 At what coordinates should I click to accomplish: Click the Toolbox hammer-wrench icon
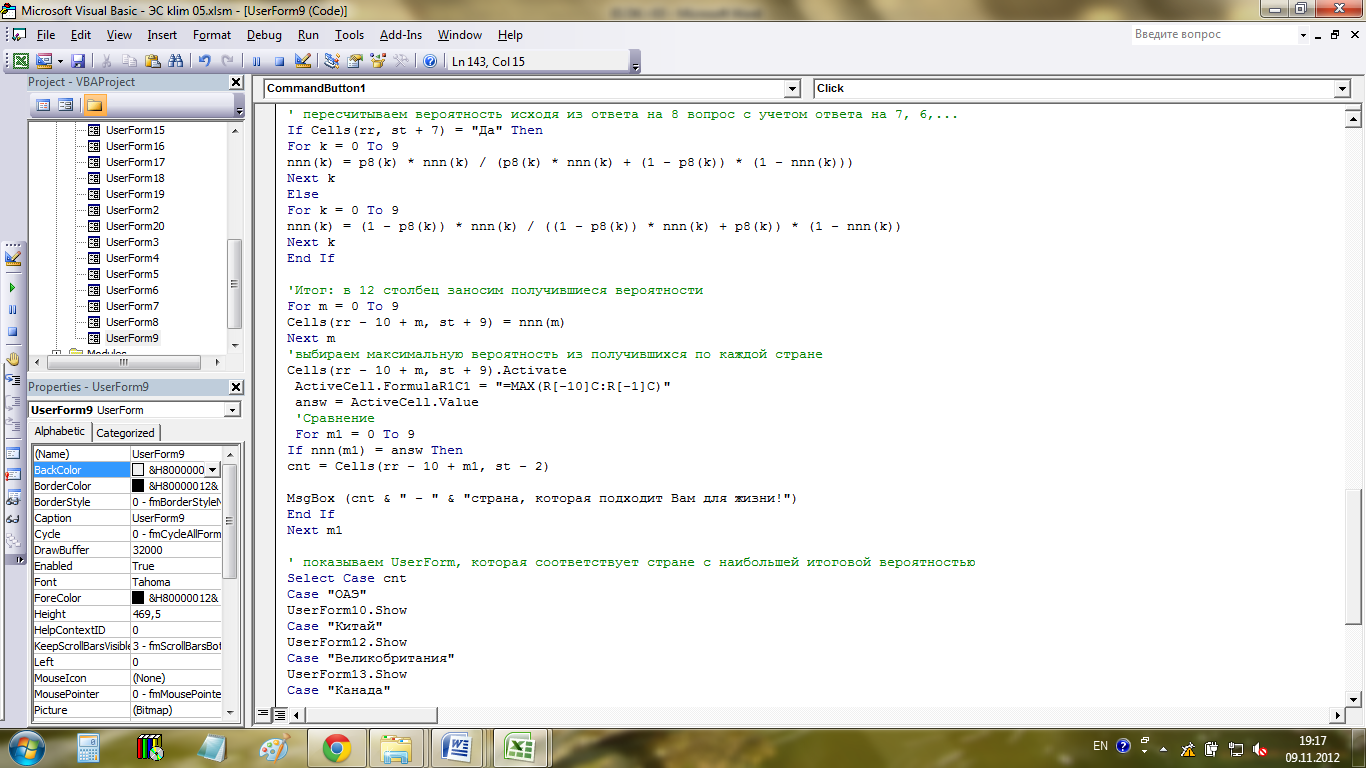[x=401, y=61]
